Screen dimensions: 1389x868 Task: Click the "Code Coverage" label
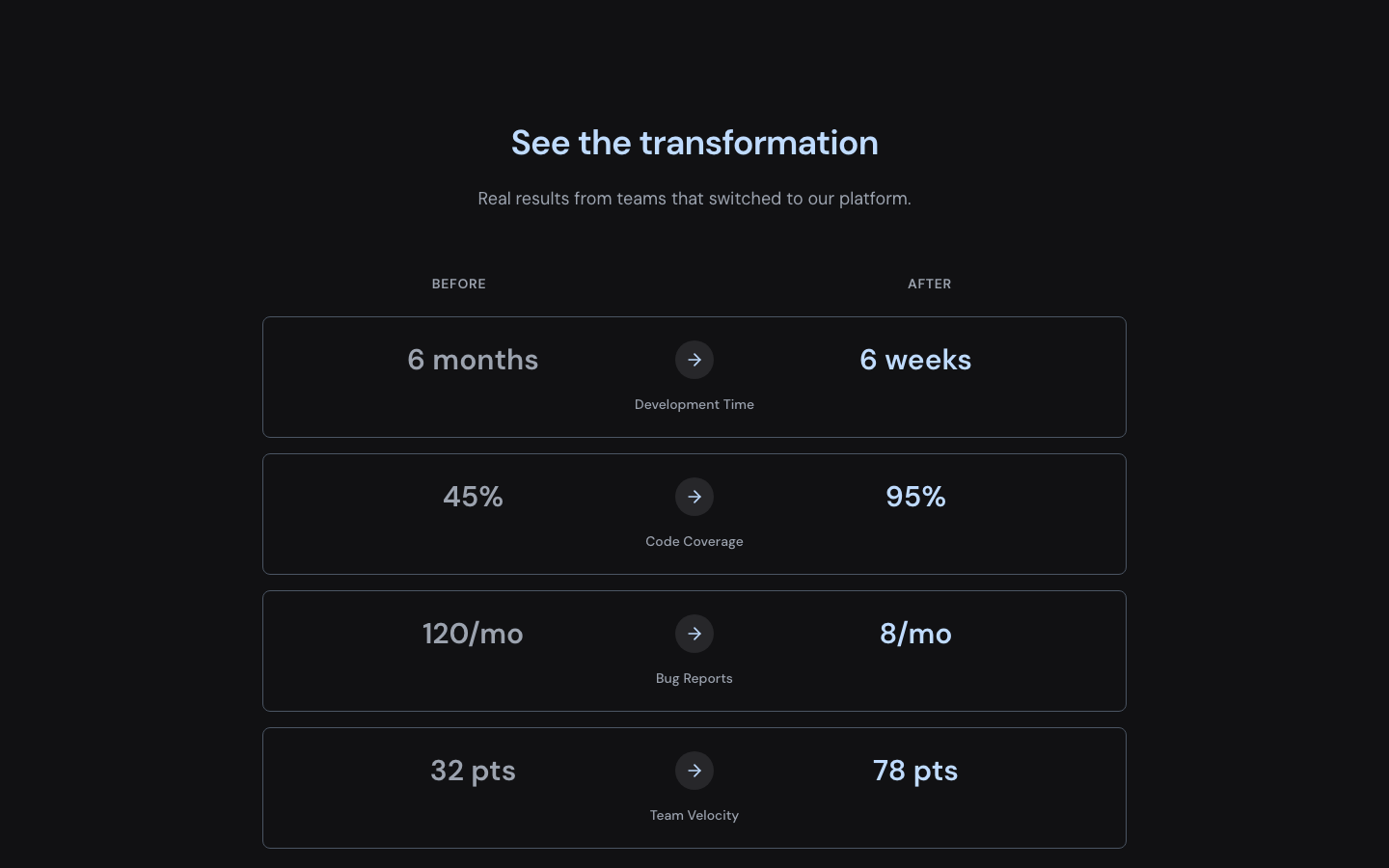(694, 541)
